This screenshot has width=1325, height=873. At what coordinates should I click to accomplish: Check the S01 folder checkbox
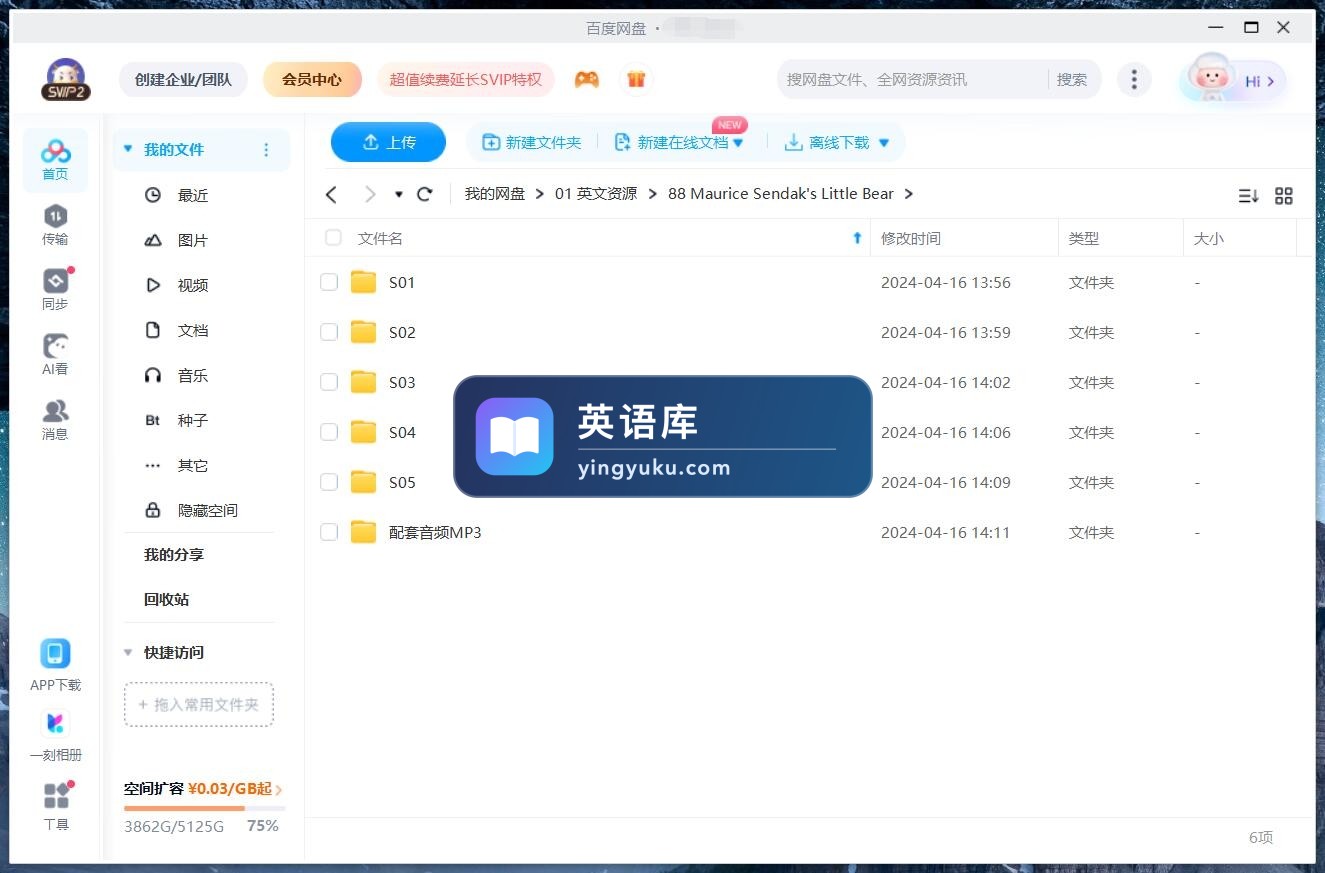[x=329, y=282]
